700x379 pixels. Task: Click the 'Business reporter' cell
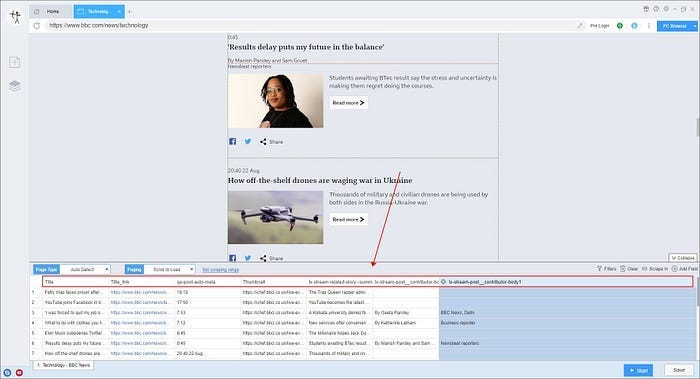click(567, 323)
